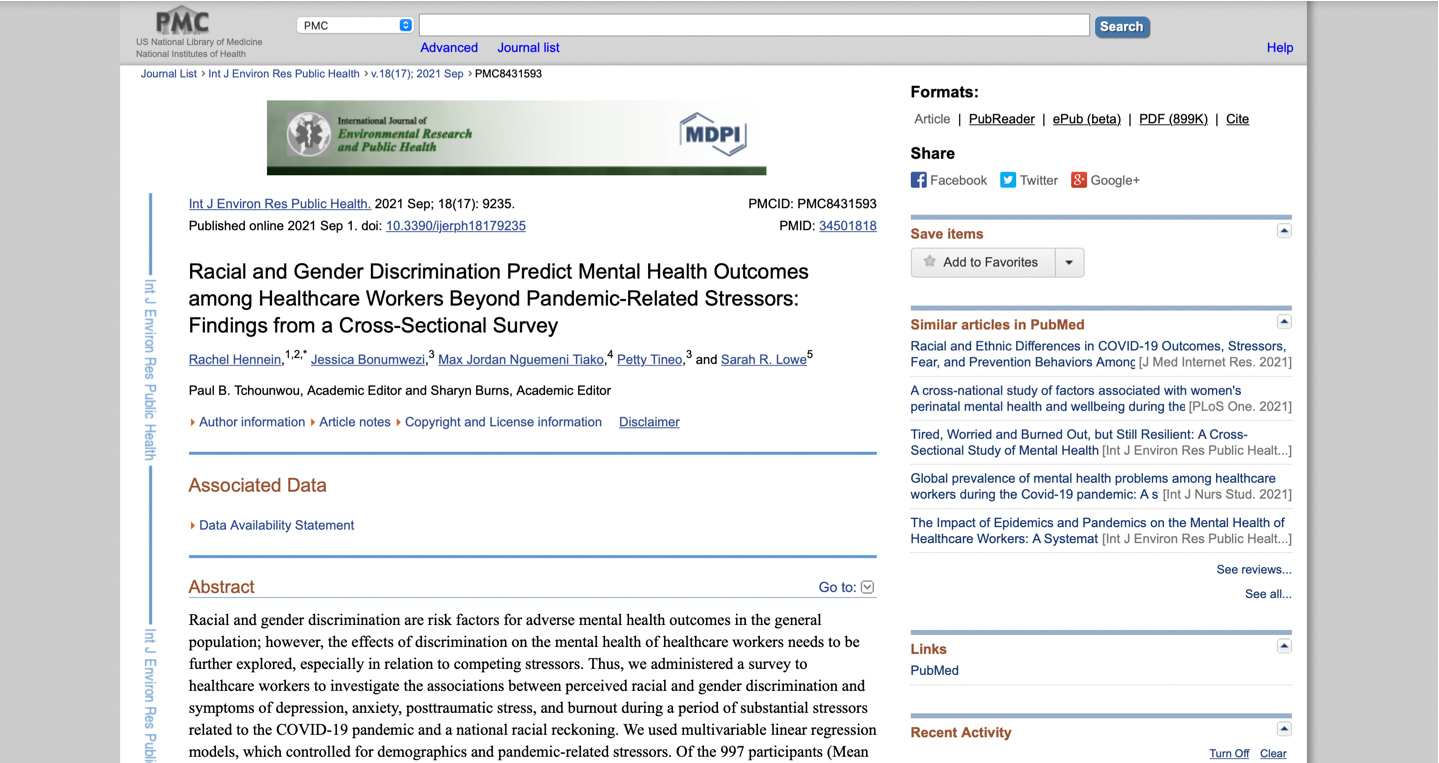
Task: Open the Disclaimer link
Action: [649, 422]
